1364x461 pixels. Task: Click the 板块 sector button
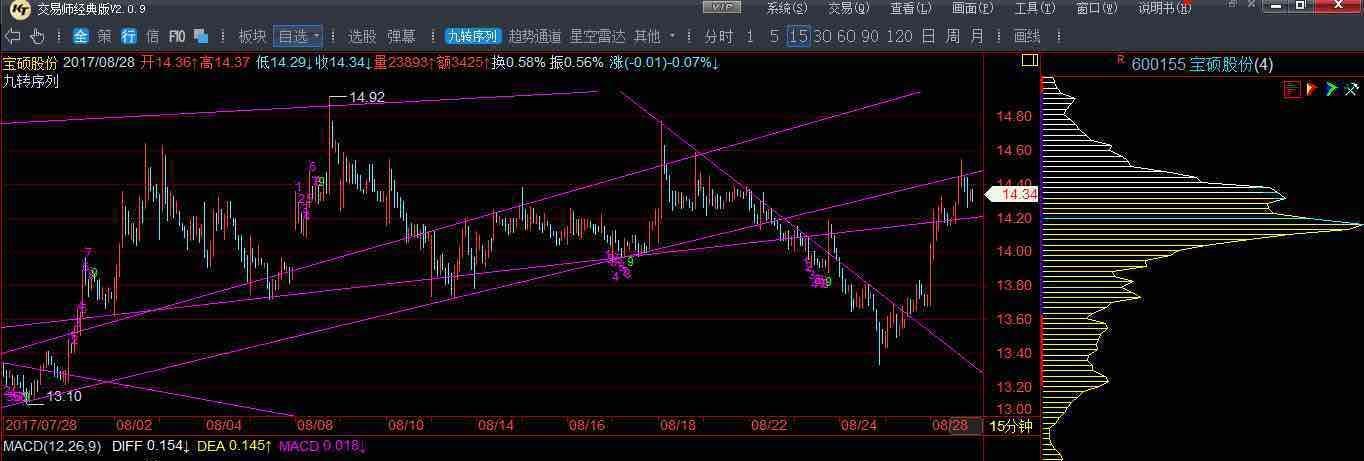tap(252, 36)
